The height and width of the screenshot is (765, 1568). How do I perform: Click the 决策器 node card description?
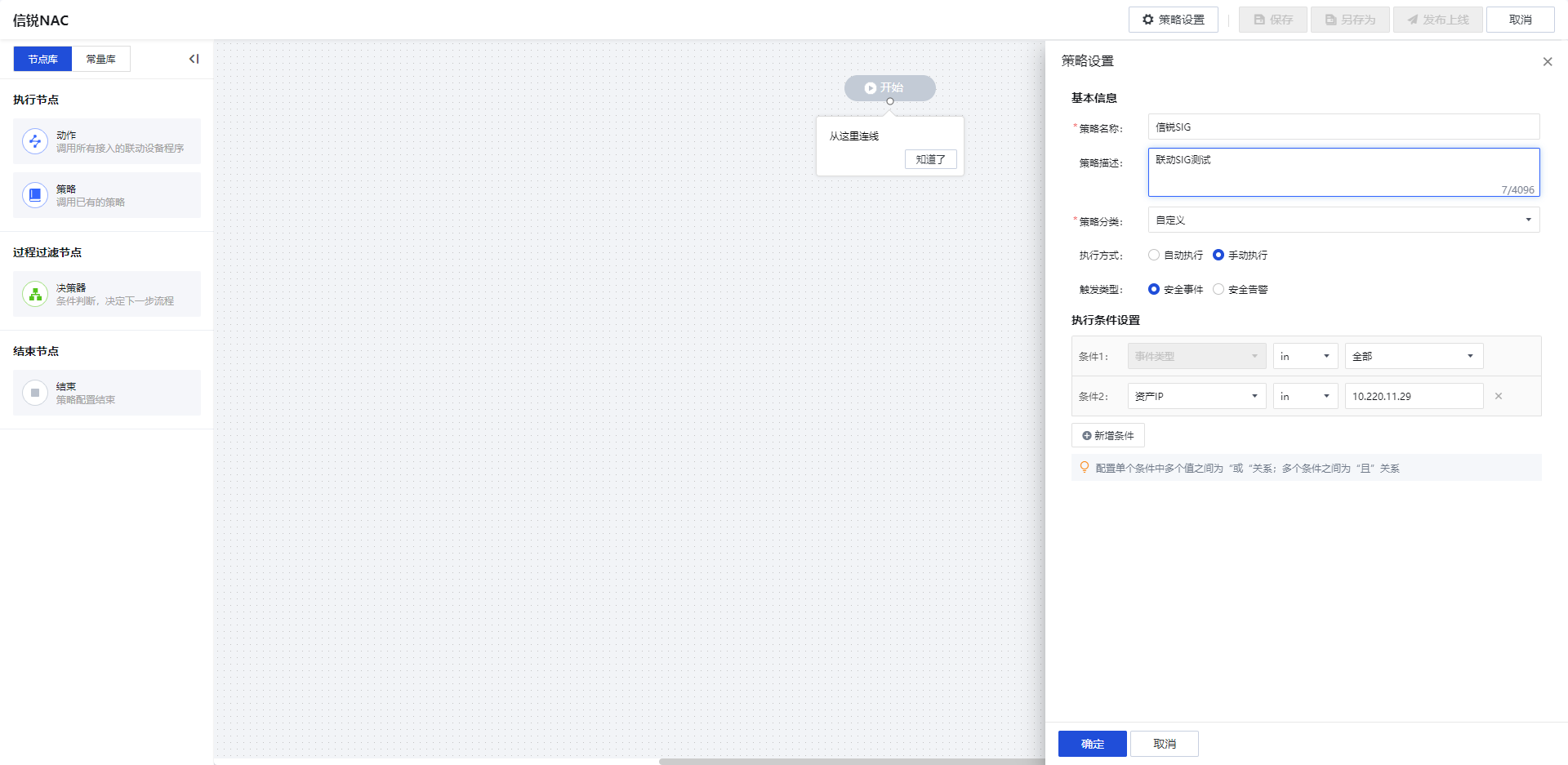pyautogui.click(x=114, y=300)
